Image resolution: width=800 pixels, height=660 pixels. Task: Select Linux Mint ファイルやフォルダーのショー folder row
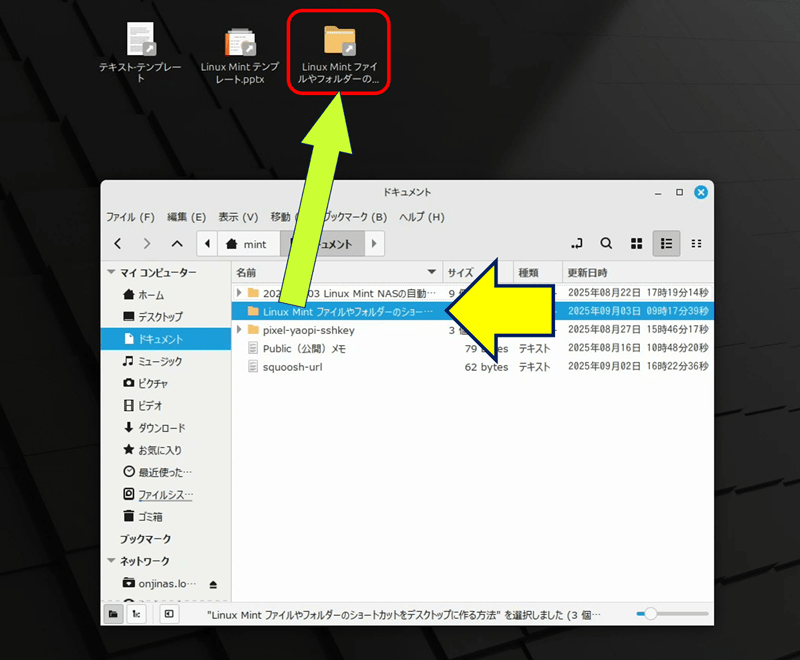click(x=472, y=311)
